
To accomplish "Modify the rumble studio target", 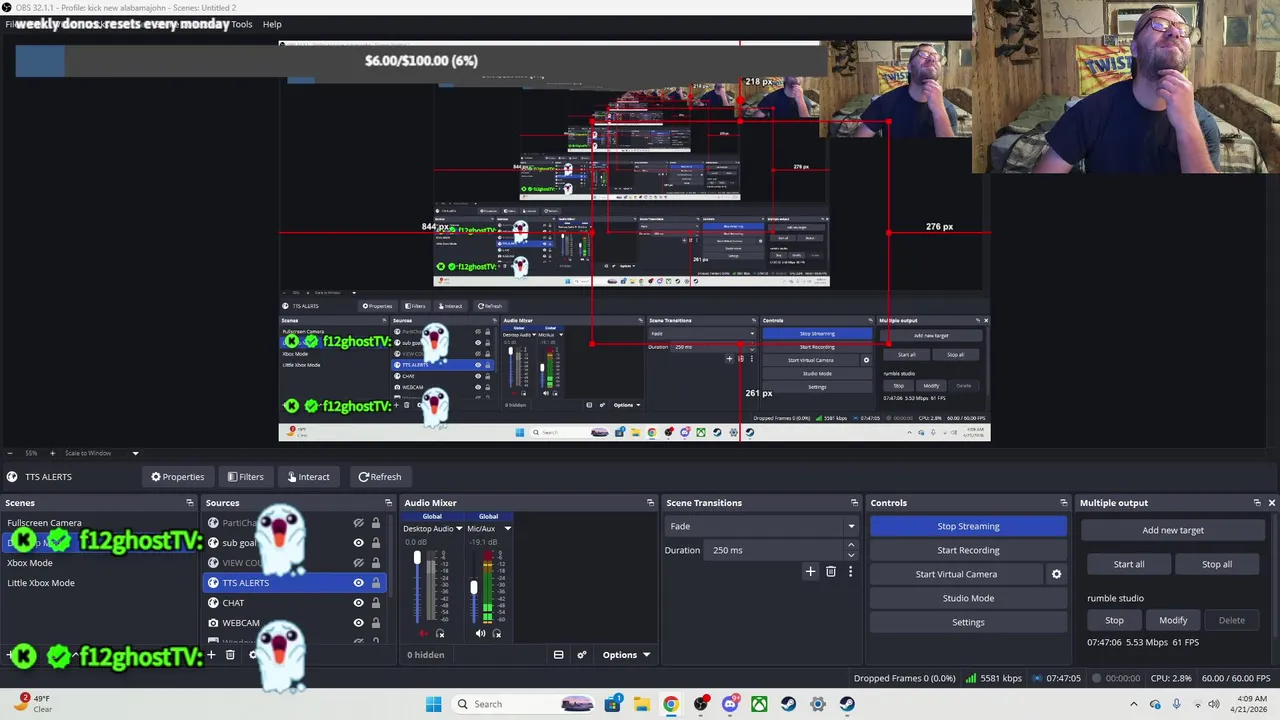I will tap(1173, 620).
